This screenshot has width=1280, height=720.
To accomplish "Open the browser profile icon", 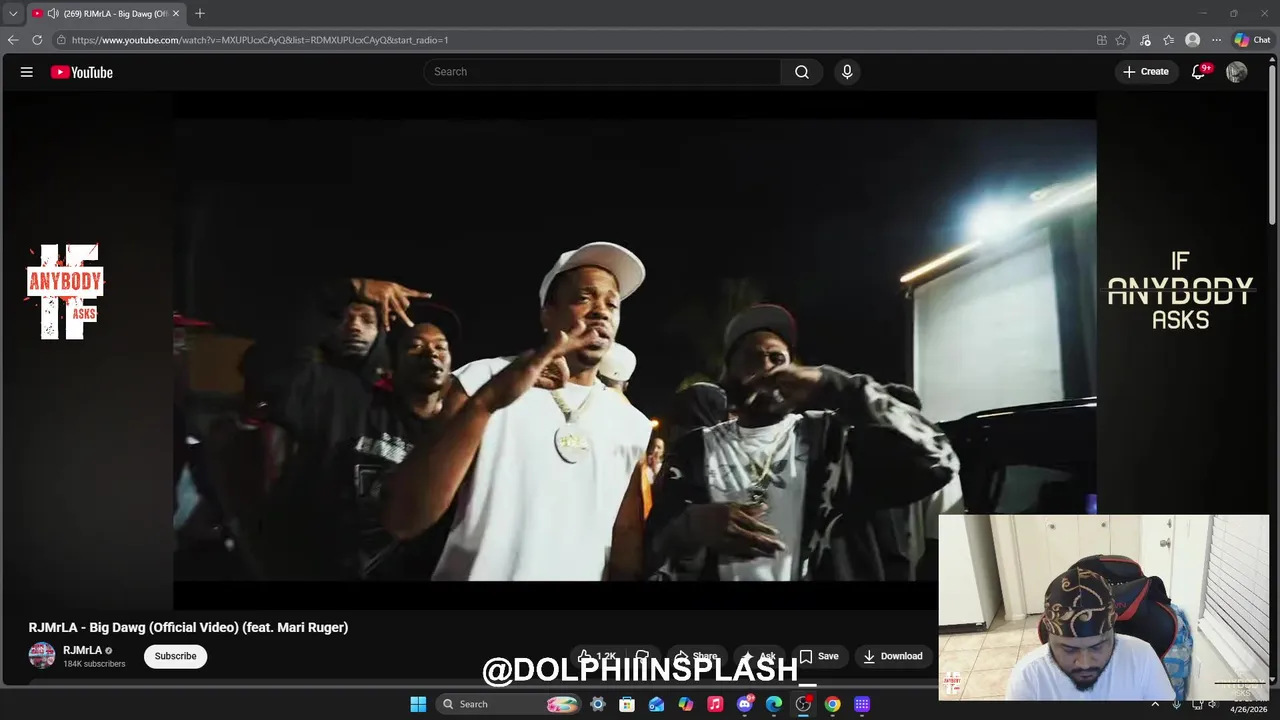I will [x=1192, y=40].
